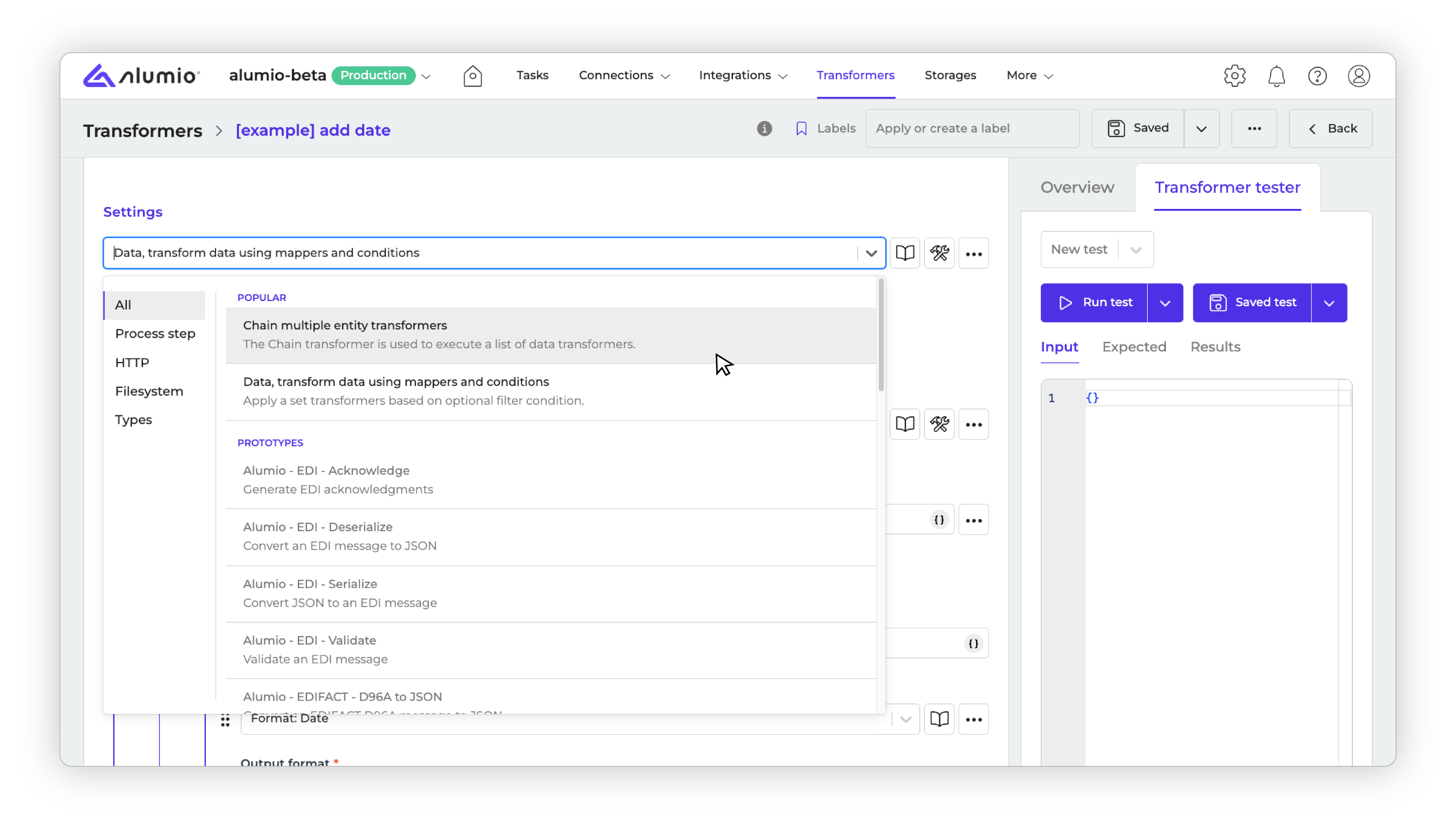This screenshot has width=1456, height=819.
Task: Select the Input tab
Action: coord(1059,347)
